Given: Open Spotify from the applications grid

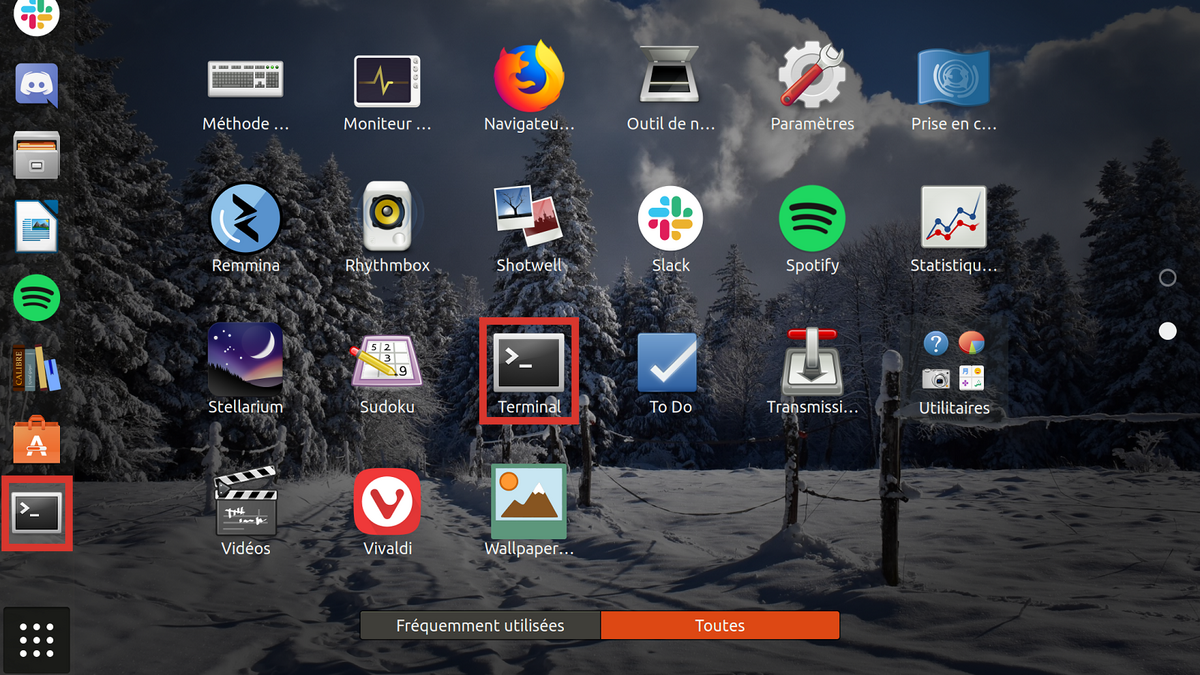Looking at the screenshot, I should pyautogui.click(x=812, y=218).
